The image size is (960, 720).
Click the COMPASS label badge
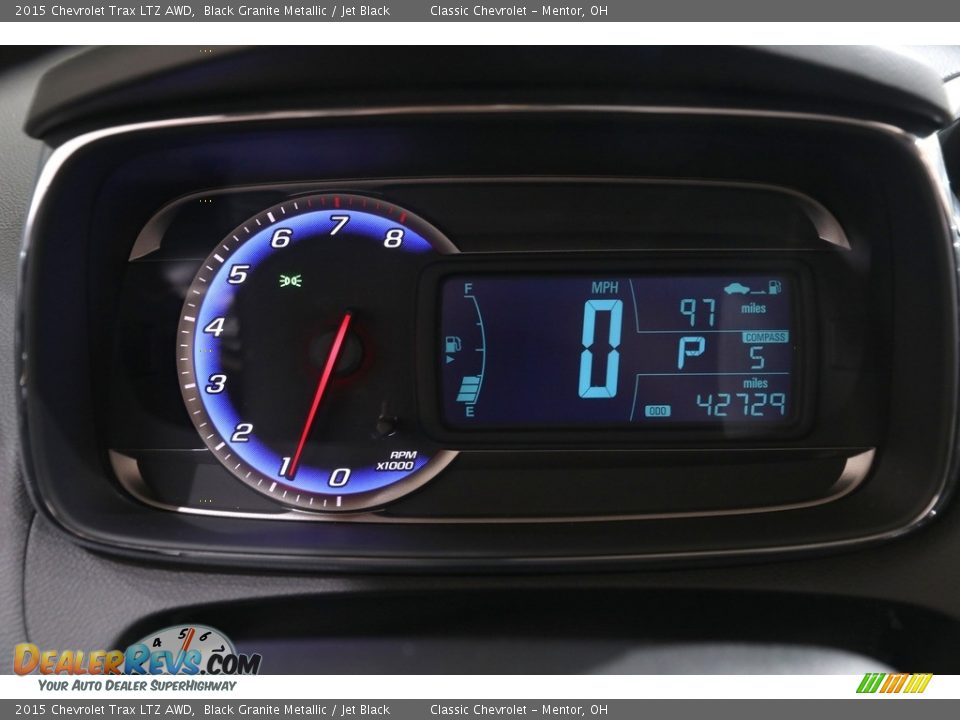click(x=765, y=337)
